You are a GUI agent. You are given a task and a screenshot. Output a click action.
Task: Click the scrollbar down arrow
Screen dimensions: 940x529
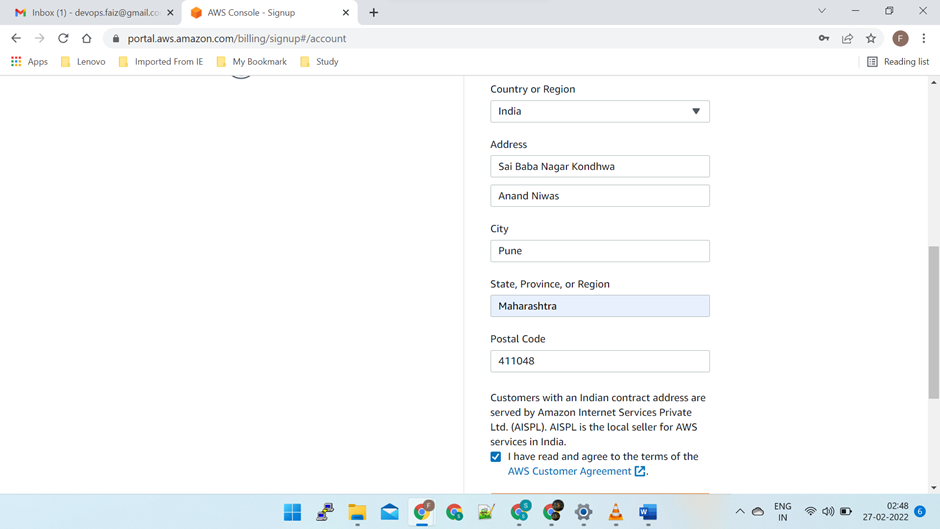(933, 488)
